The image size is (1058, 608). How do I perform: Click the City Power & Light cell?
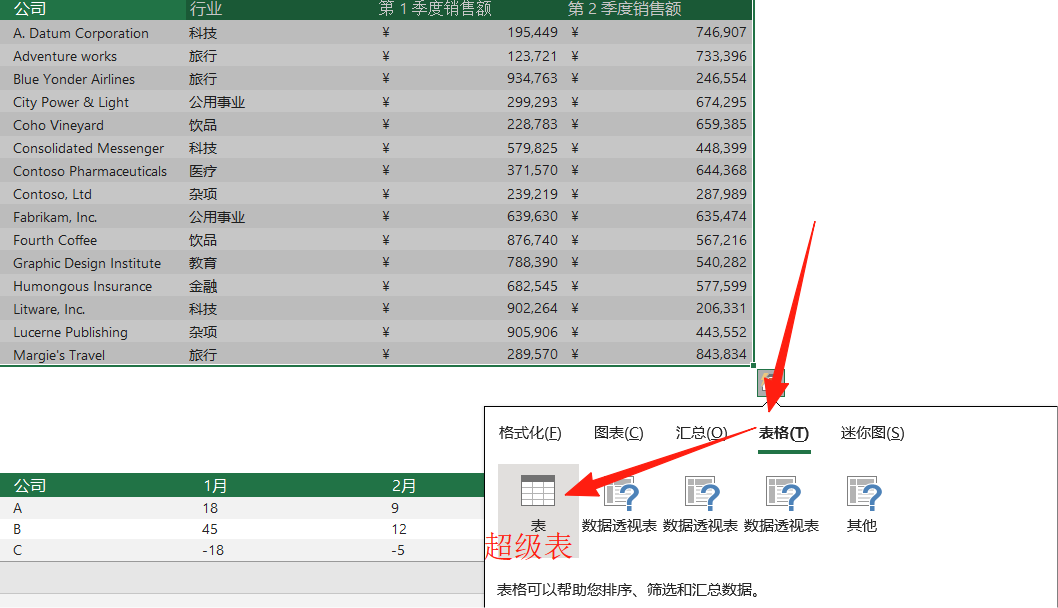[x=70, y=102]
